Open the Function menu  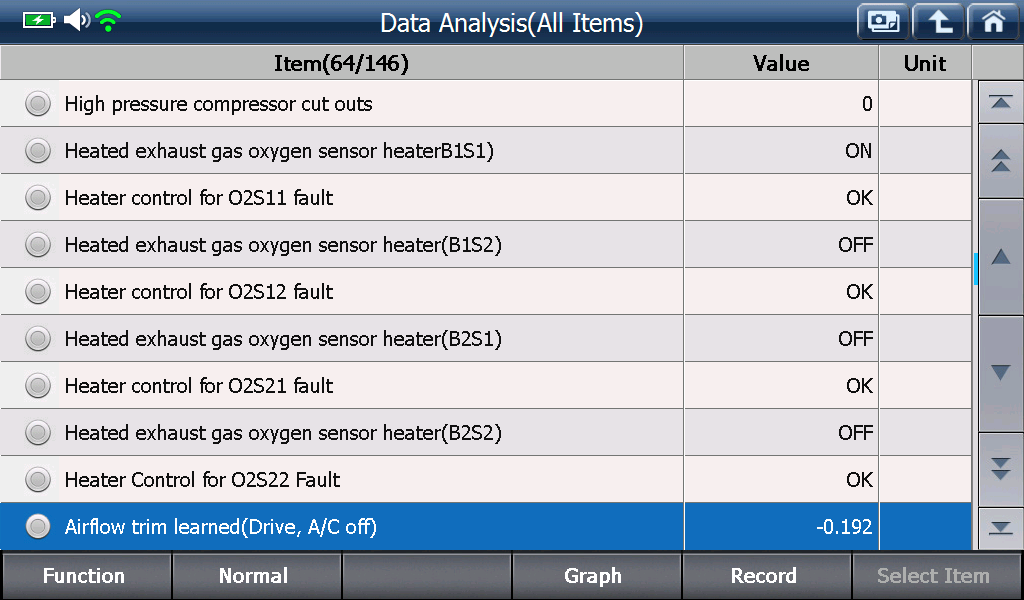(86, 576)
